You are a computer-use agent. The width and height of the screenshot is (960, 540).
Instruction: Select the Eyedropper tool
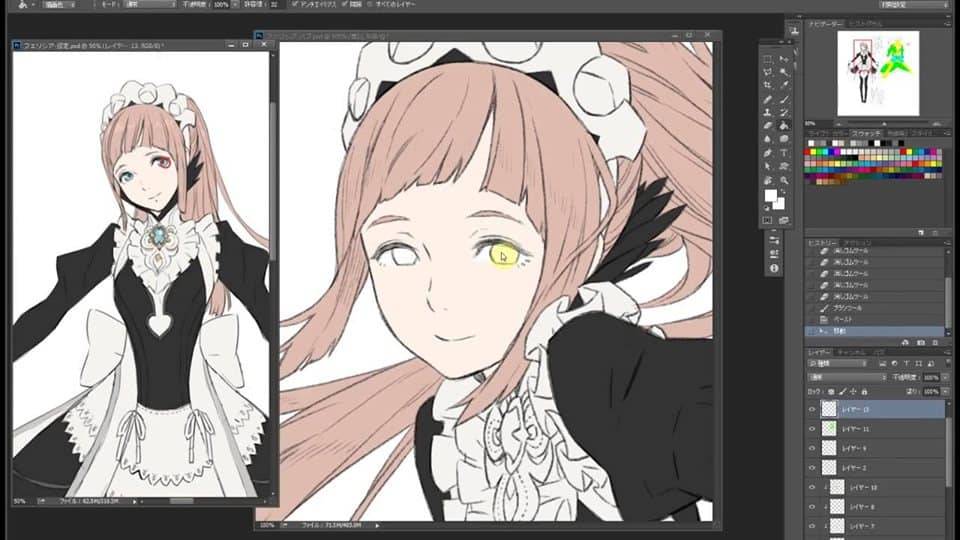pyautogui.click(x=784, y=86)
